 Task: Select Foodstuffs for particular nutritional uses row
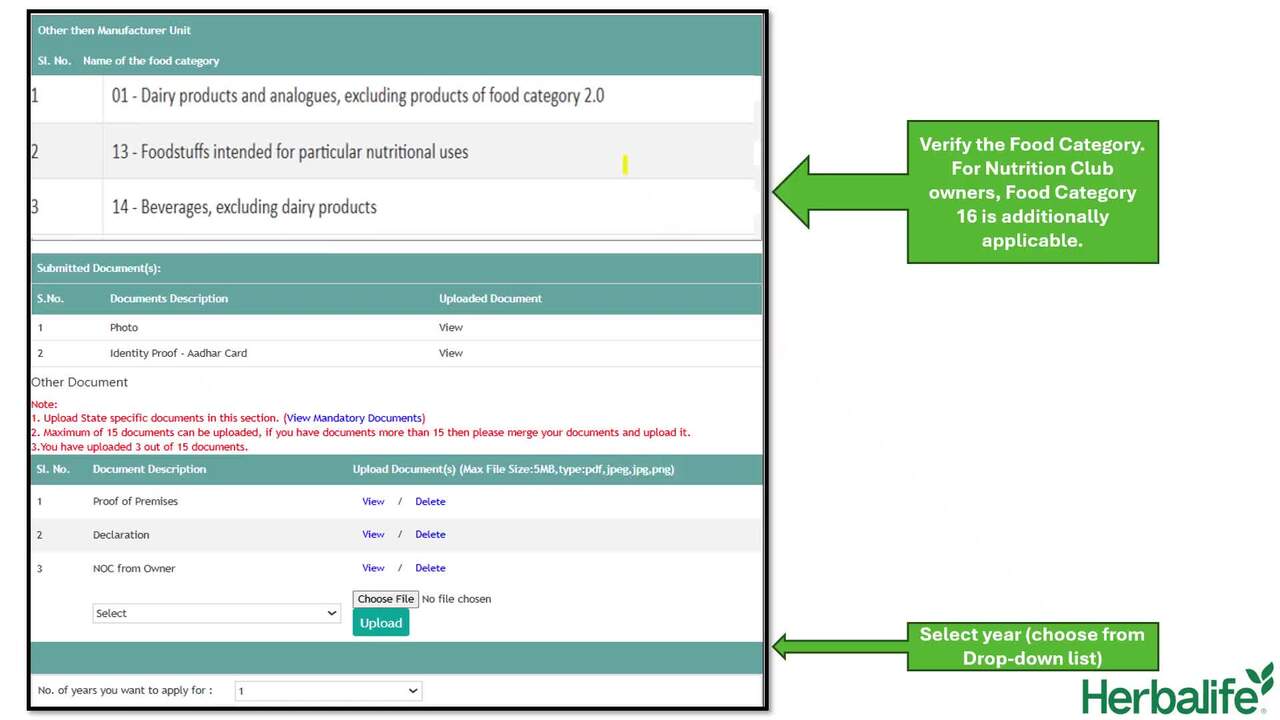coord(290,152)
